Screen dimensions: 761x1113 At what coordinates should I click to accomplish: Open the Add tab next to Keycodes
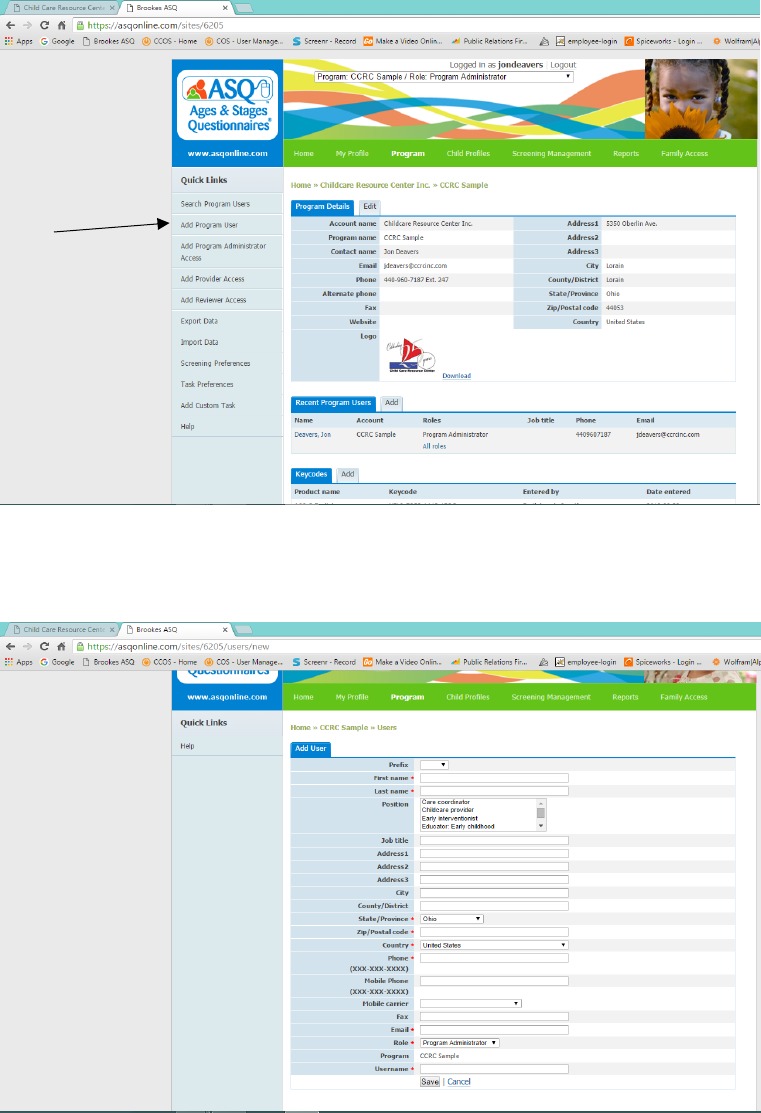(x=347, y=474)
